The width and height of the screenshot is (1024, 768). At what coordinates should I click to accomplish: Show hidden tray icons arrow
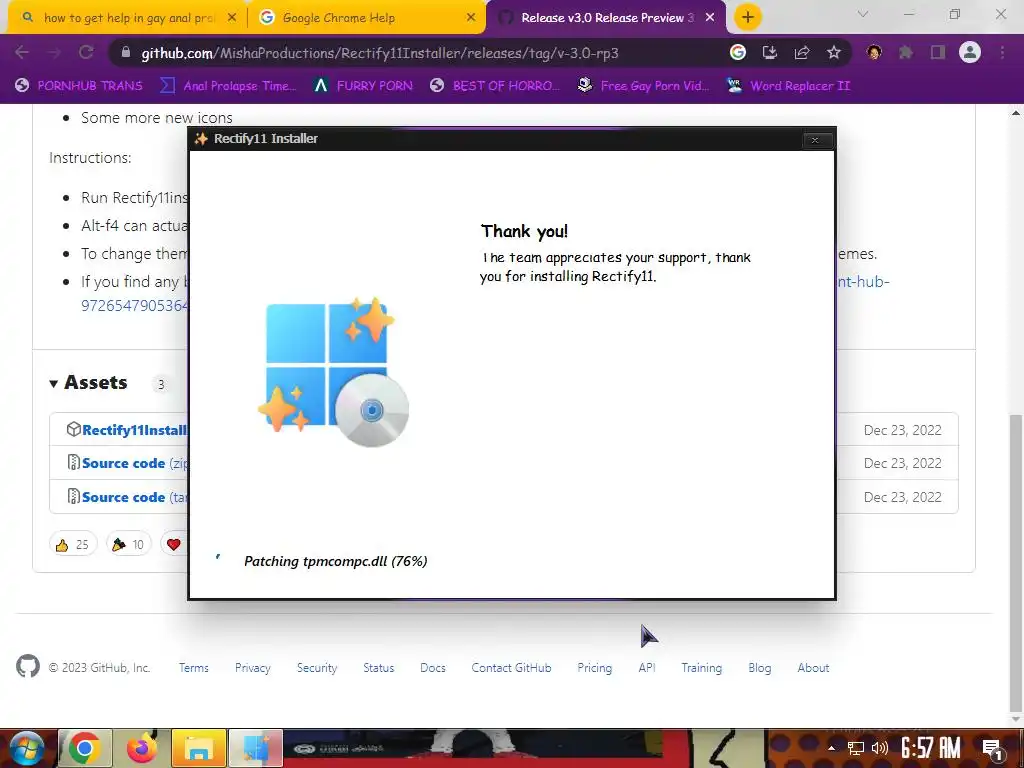click(x=831, y=748)
